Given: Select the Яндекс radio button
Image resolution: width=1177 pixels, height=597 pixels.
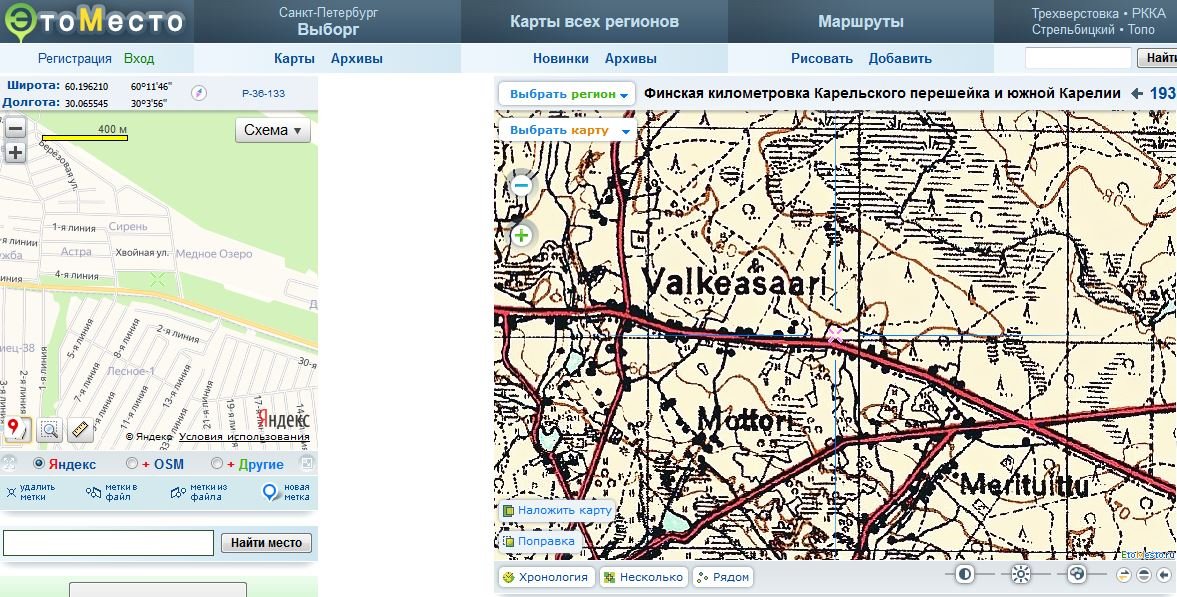Looking at the screenshot, I should pyautogui.click(x=39, y=464).
